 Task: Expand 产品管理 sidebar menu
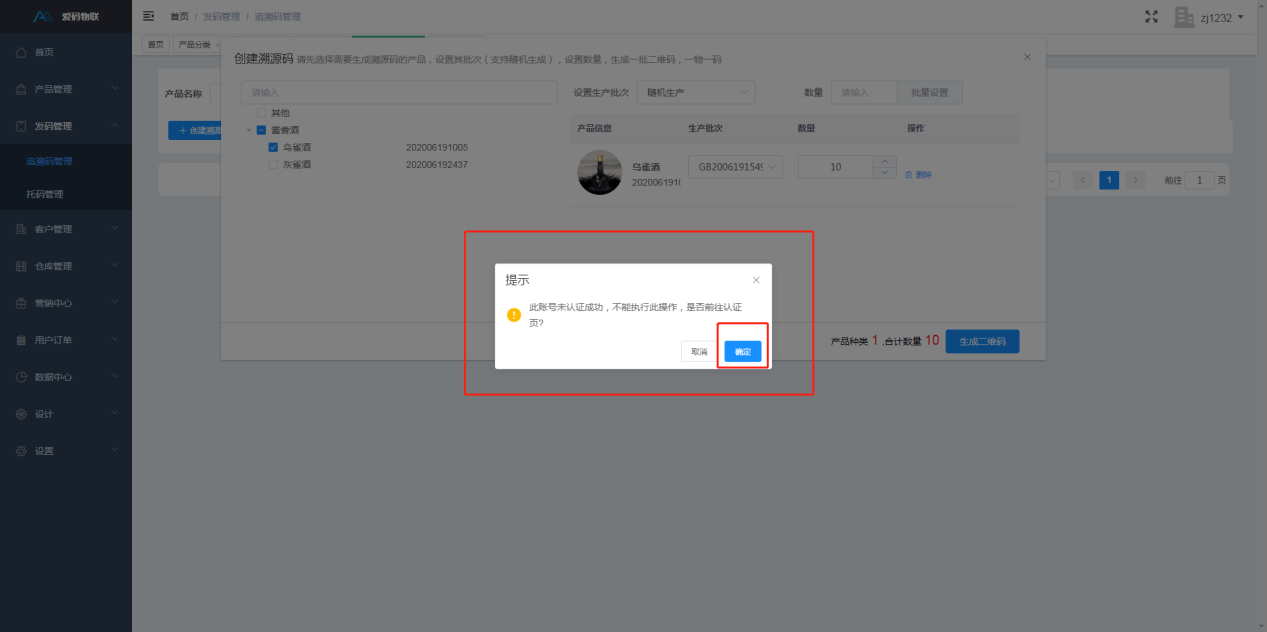[x=66, y=89]
